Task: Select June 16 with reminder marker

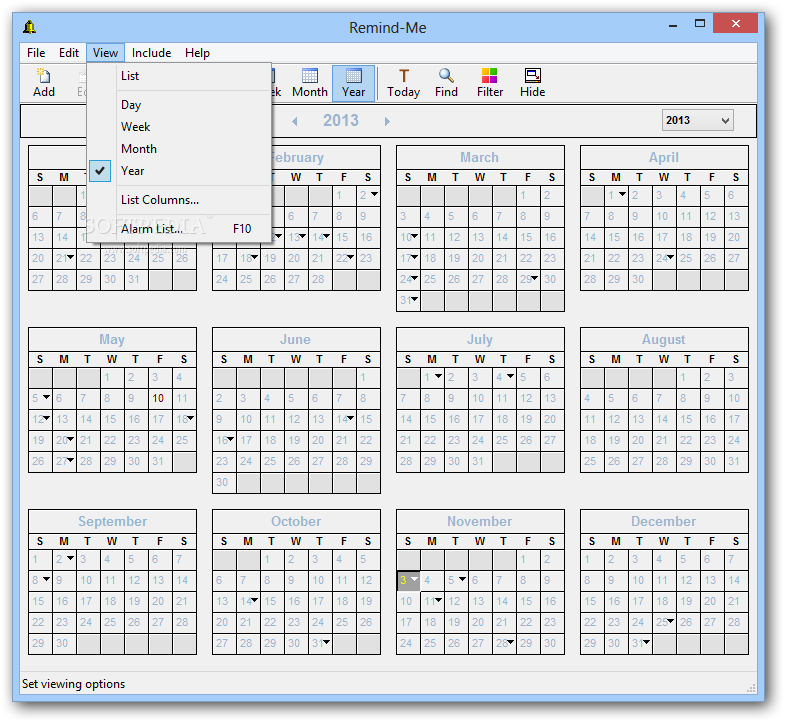Action: (x=224, y=440)
